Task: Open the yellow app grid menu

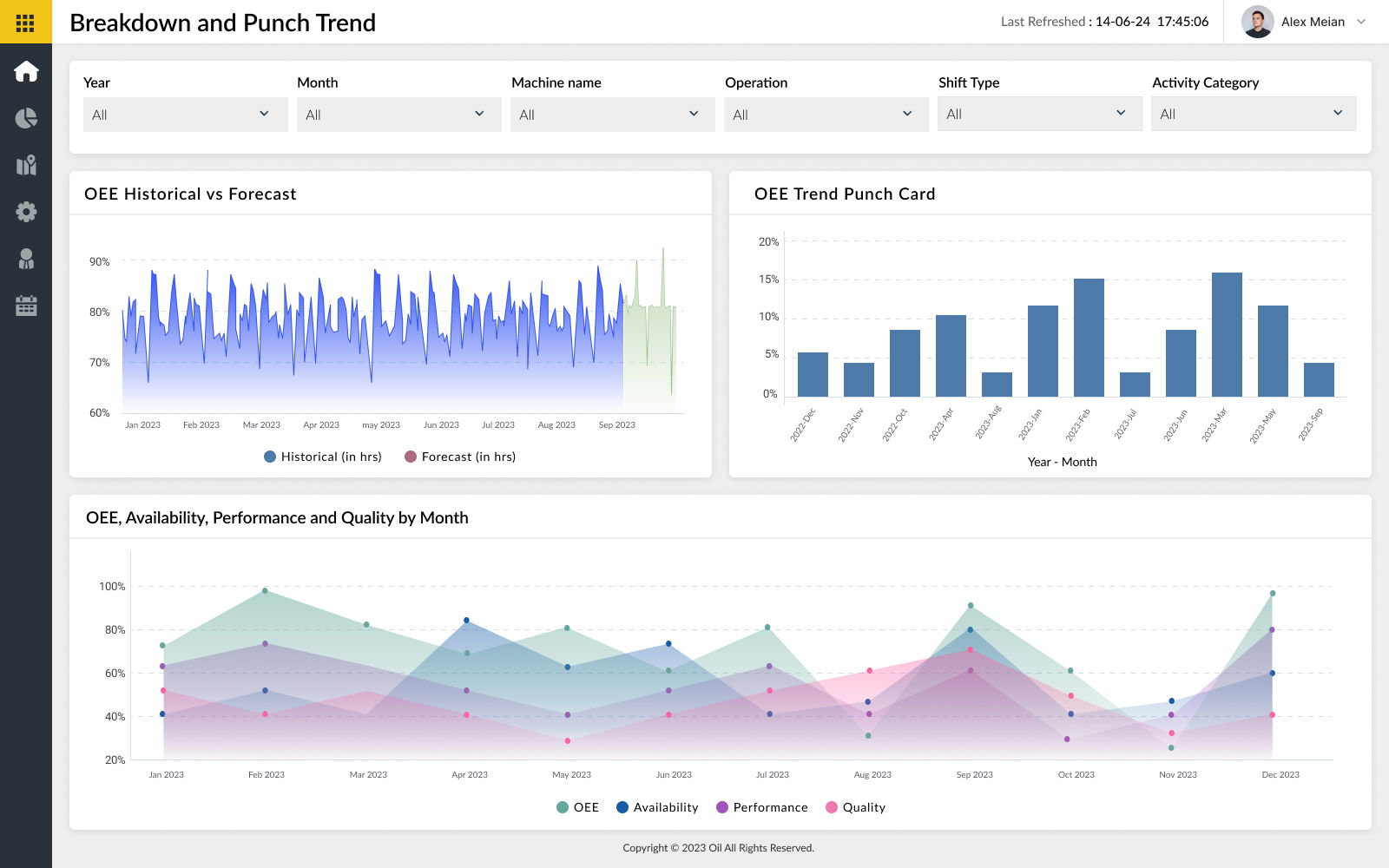Action: tap(25, 23)
